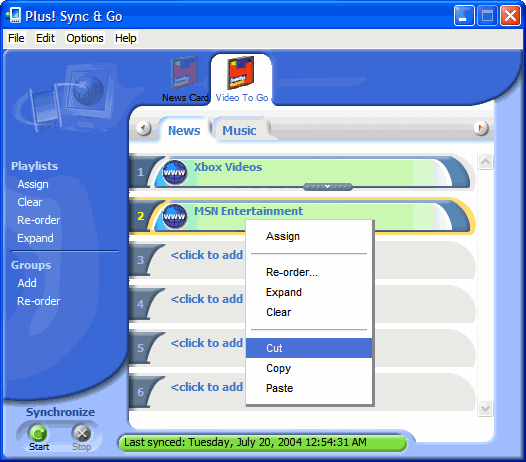This screenshot has width=526, height=462.
Task: Choose Cut in the context menu
Action: click(309, 348)
